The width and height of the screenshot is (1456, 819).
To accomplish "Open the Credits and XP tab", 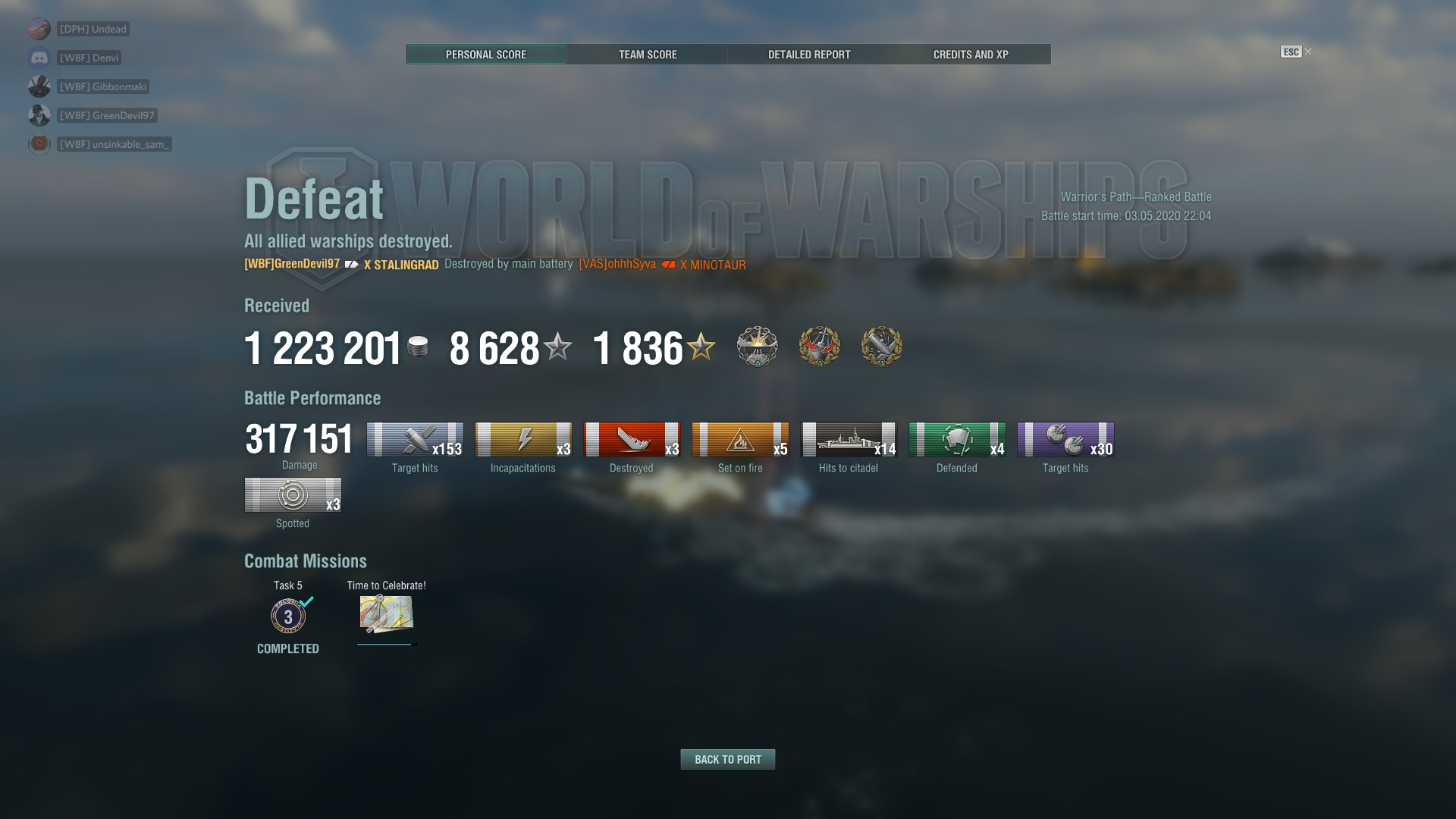I will [x=971, y=55].
